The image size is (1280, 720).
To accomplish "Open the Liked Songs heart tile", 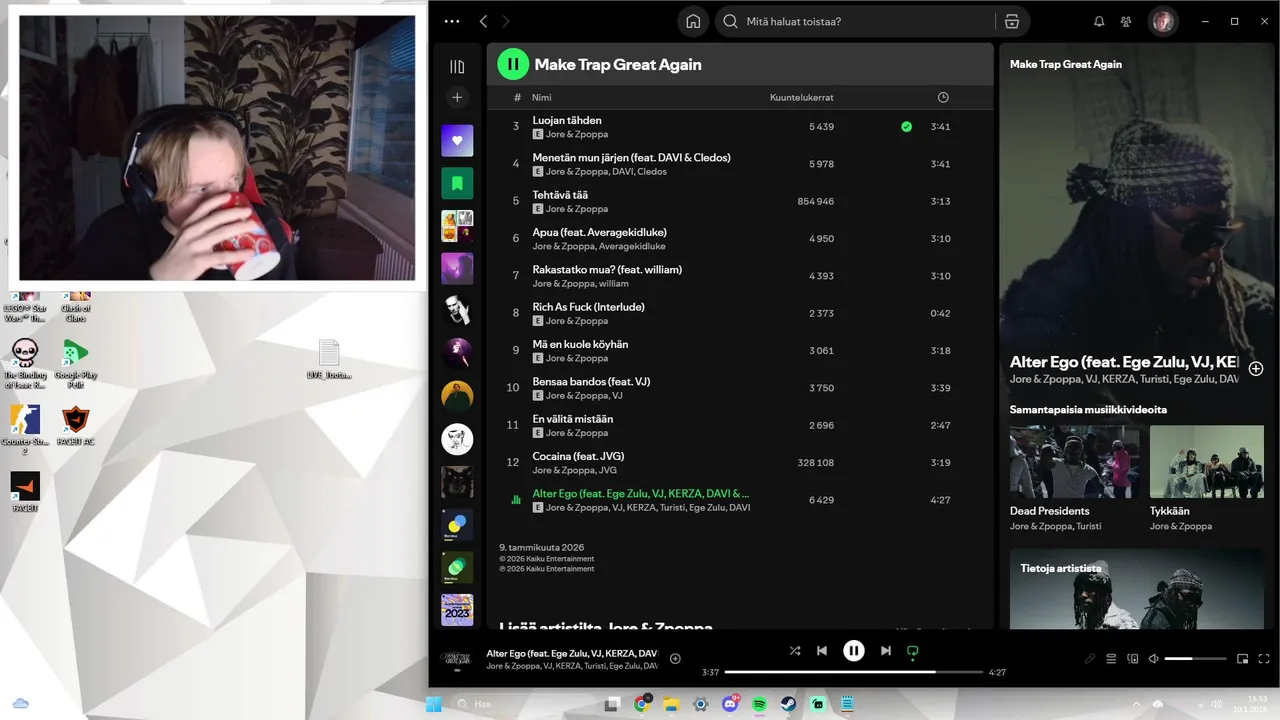I will pos(457,140).
